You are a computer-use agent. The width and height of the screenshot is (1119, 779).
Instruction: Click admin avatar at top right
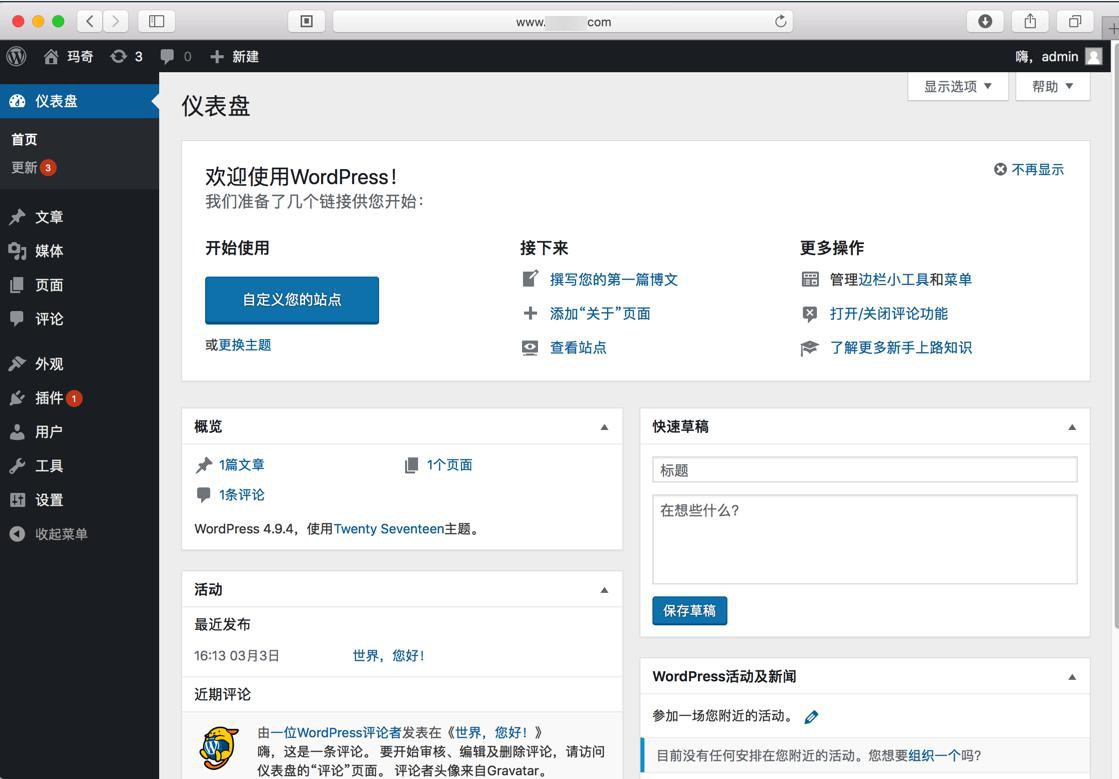1093,56
